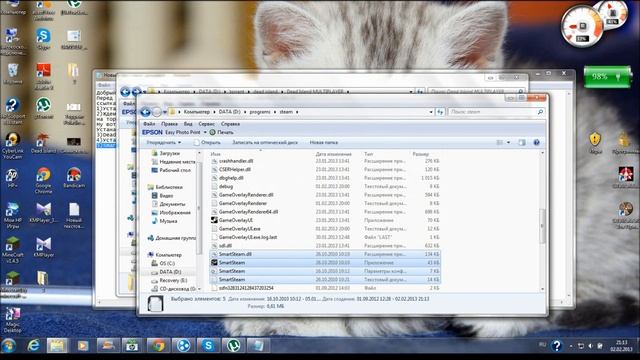Viewport: 640px width, 360px height.
Task: Click the breadcrumb arrow after programs
Action: tap(275, 112)
